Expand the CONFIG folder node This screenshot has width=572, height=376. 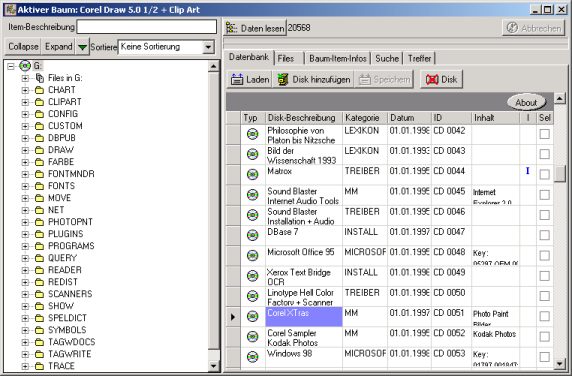pyautogui.click(x=25, y=115)
